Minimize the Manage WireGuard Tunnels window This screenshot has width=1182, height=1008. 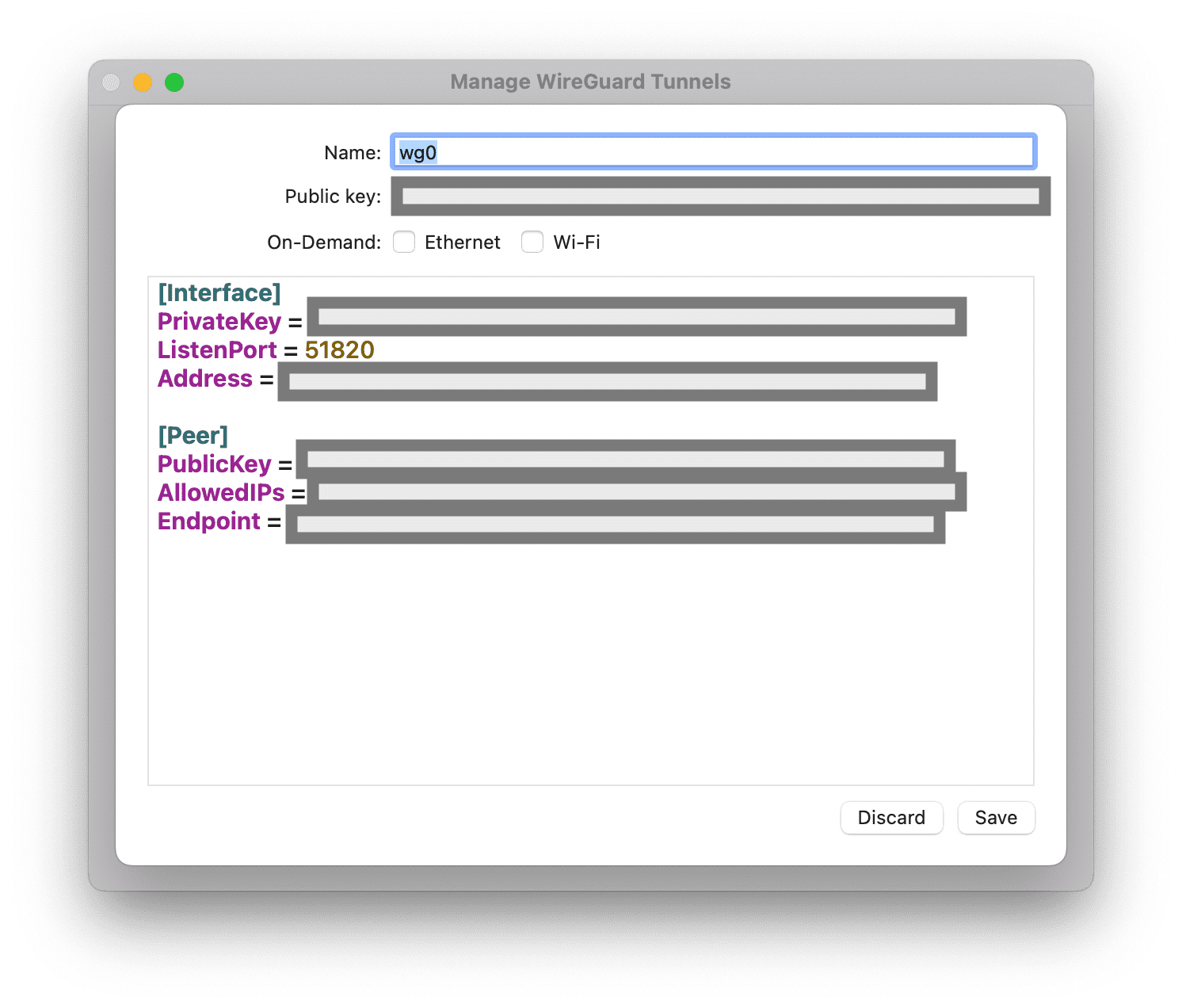pyautogui.click(x=143, y=82)
